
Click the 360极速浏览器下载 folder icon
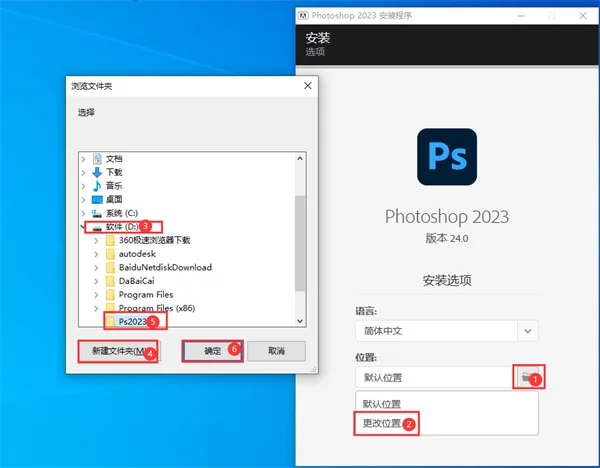[x=110, y=240]
